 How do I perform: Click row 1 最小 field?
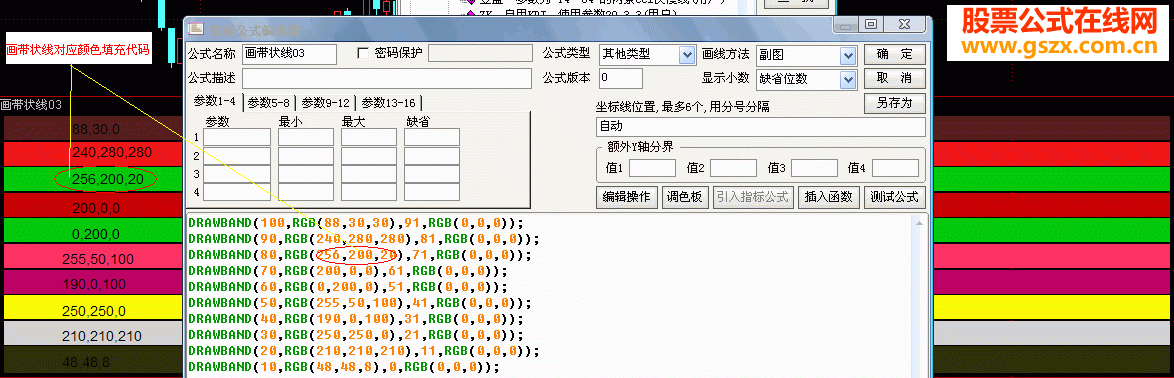tap(305, 137)
